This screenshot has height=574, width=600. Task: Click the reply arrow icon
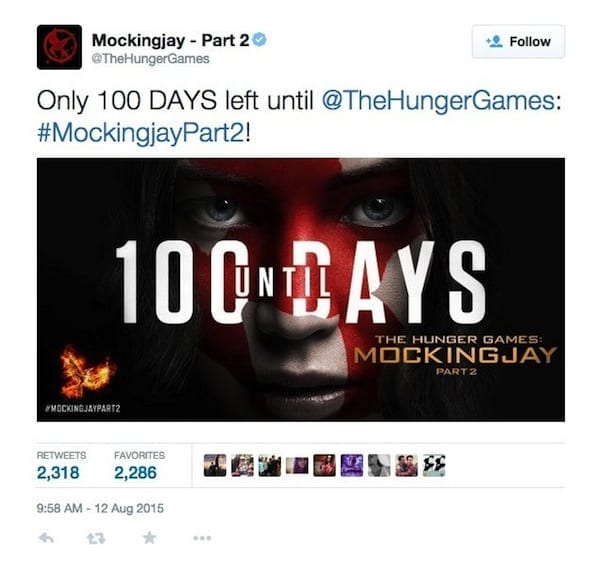46,538
